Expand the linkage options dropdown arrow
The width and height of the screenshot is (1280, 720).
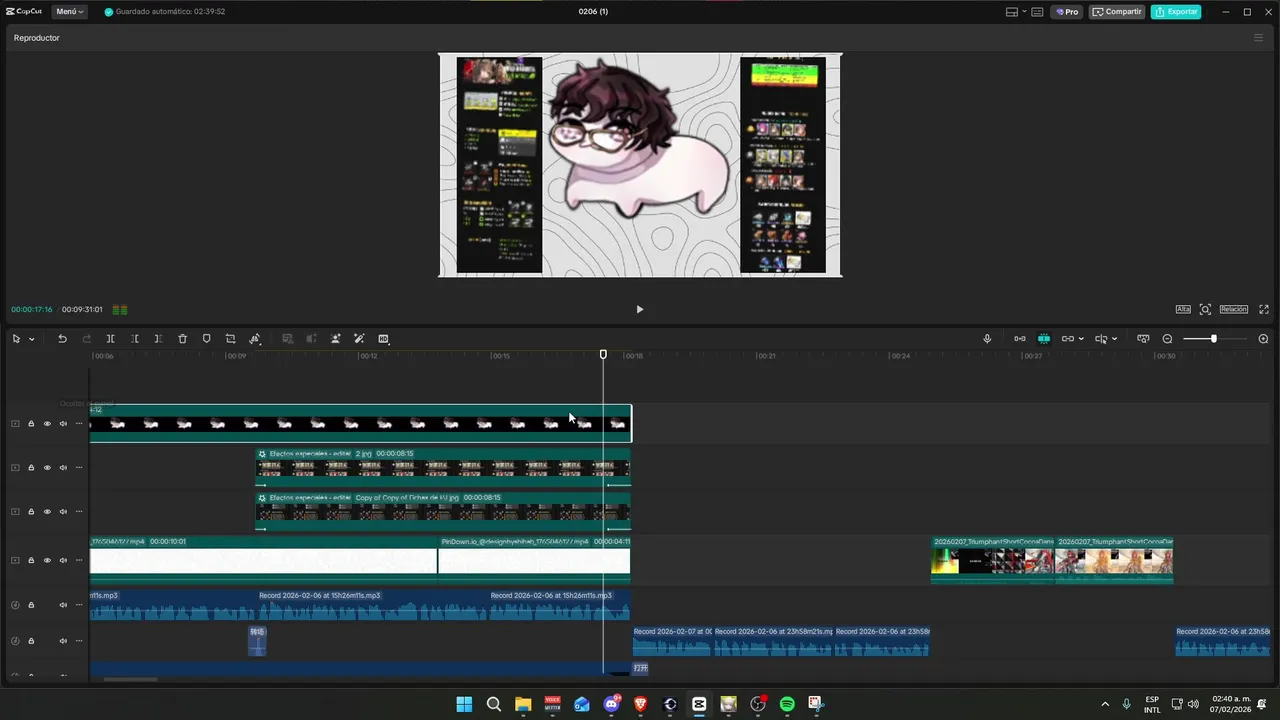point(1081,339)
